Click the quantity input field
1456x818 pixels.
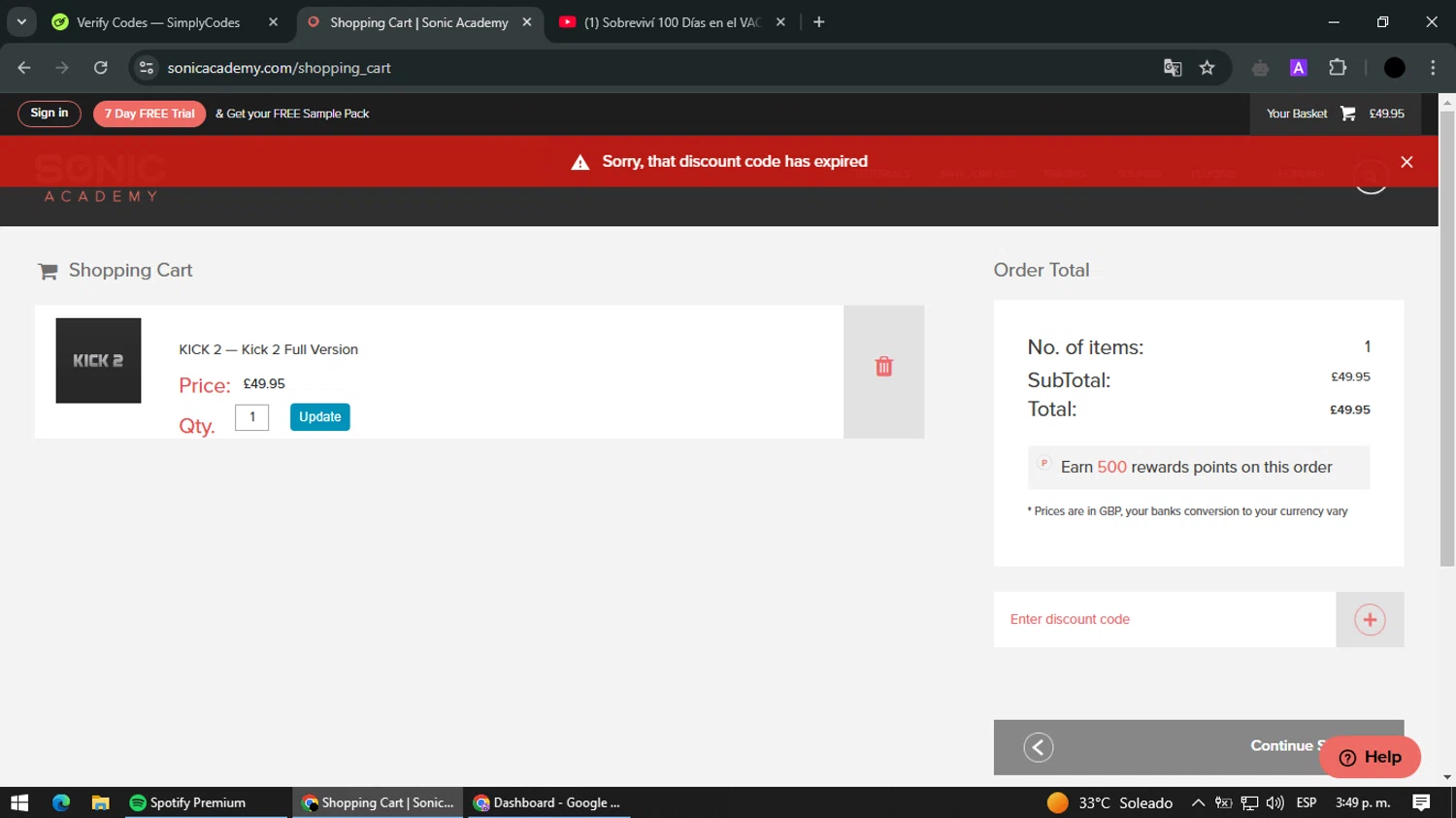252,417
